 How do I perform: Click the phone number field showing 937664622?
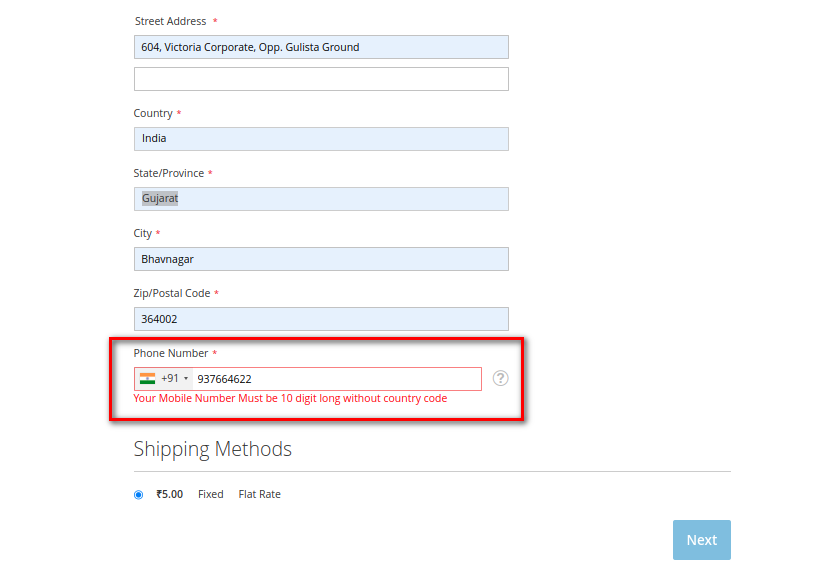(336, 379)
